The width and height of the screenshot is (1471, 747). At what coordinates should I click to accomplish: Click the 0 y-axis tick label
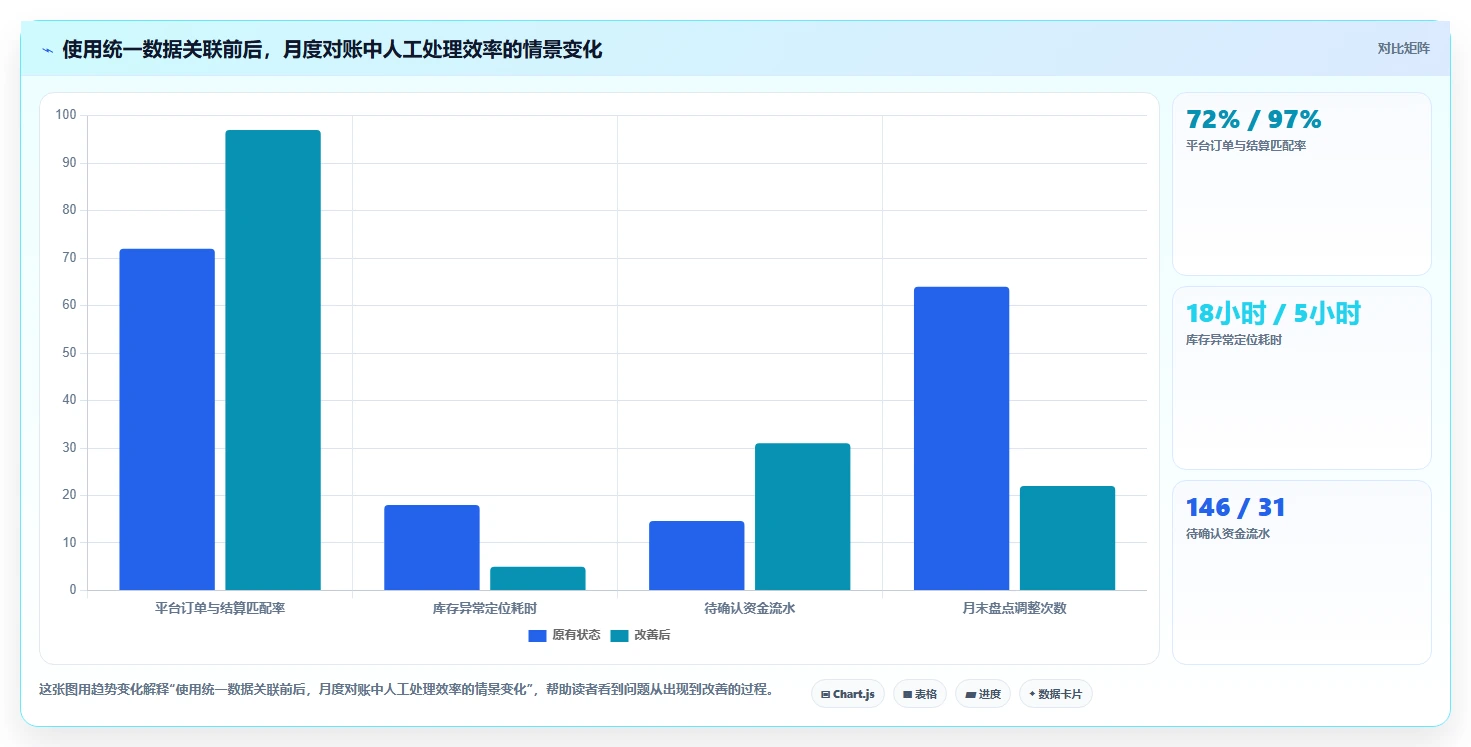pos(73,590)
